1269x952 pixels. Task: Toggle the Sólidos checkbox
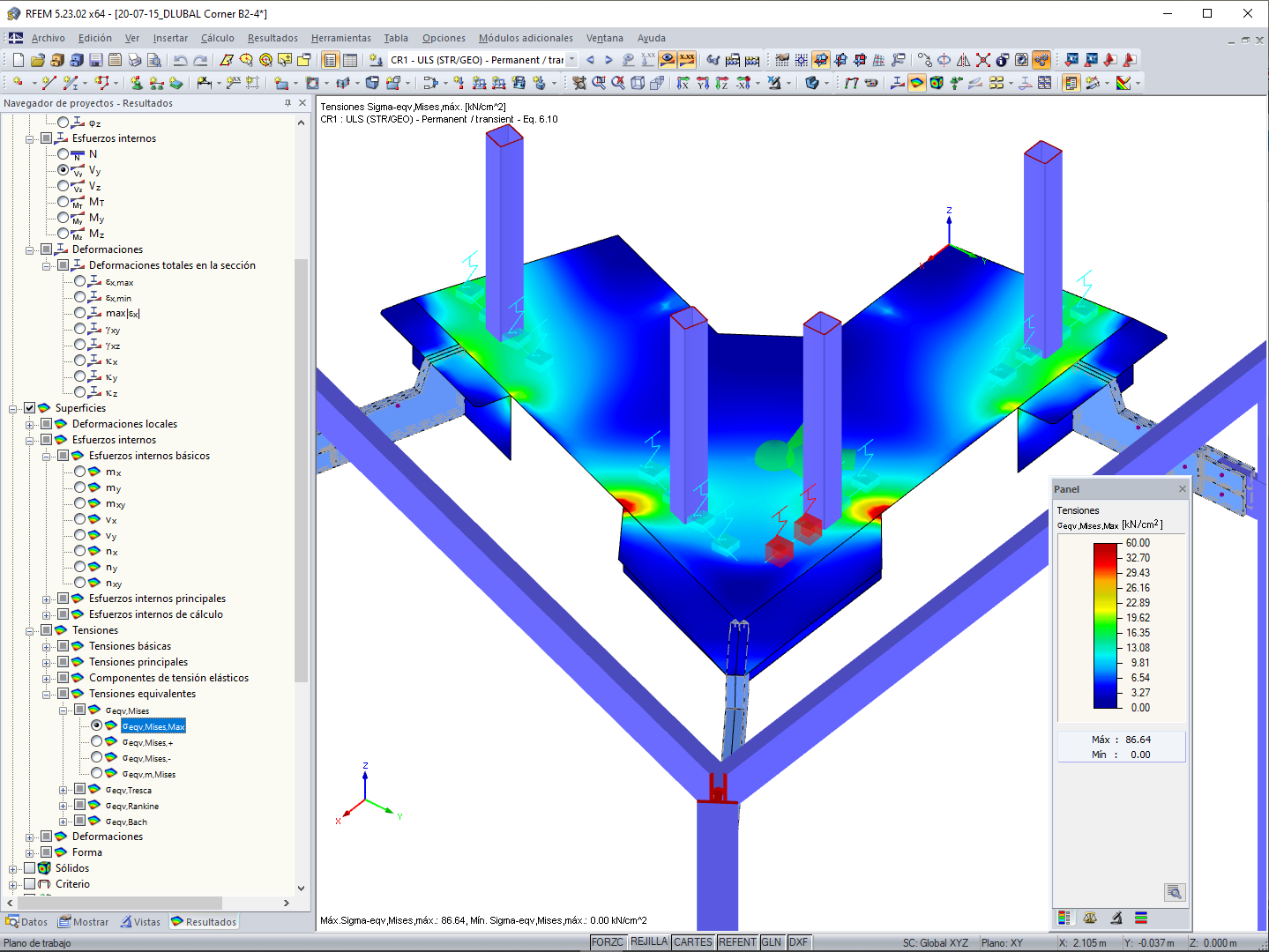coord(30,868)
